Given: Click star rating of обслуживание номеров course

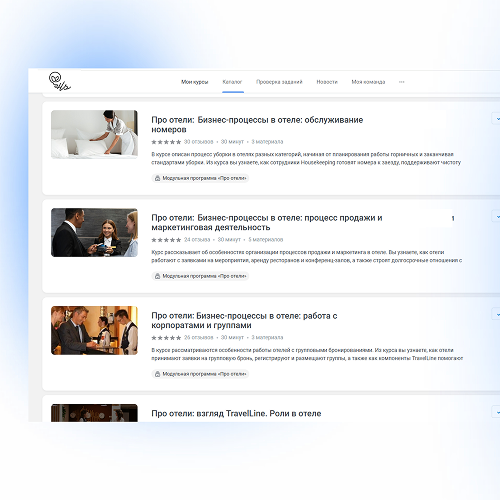Looking at the screenshot, I should (x=166, y=142).
